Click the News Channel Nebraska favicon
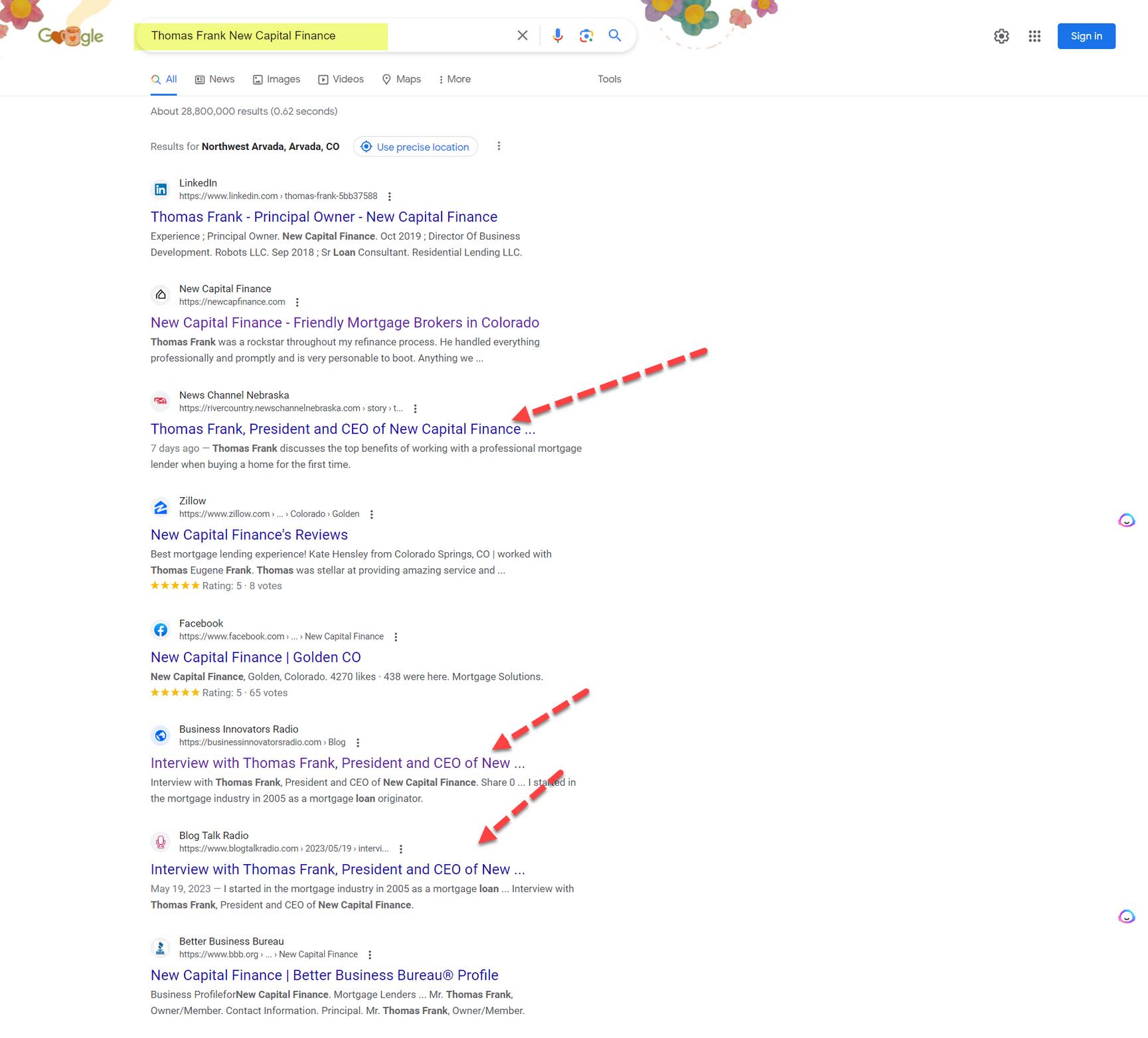Image resolution: width=1148 pixels, height=1038 pixels. (x=161, y=402)
